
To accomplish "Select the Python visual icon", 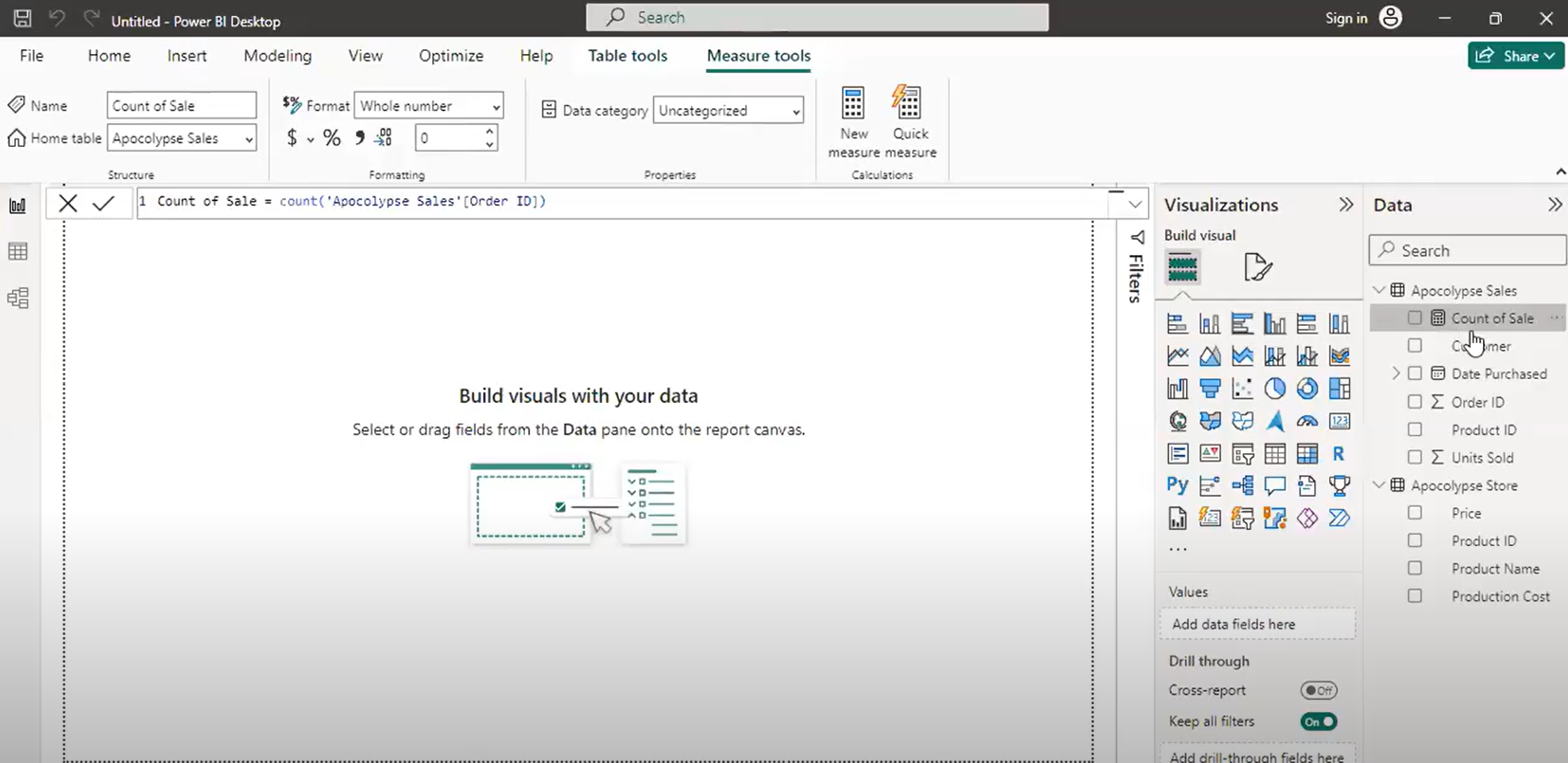I will (1177, 485).
